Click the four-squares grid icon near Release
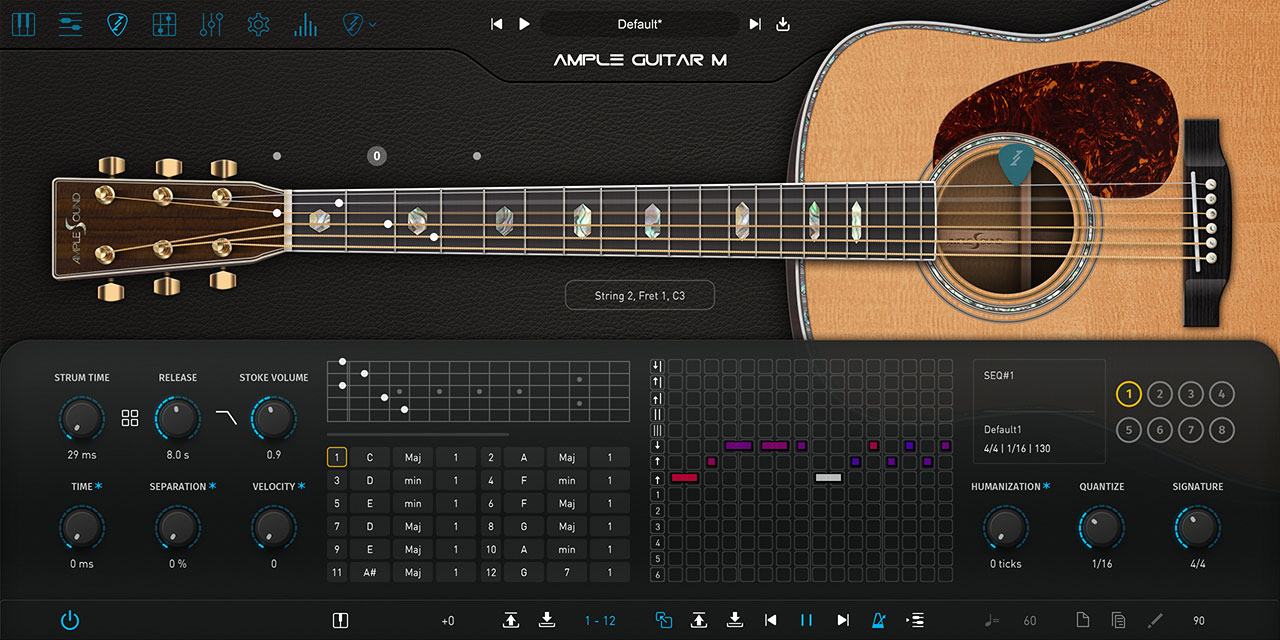This screenshot has height=640, width=1280. click(x=130, y=418)
